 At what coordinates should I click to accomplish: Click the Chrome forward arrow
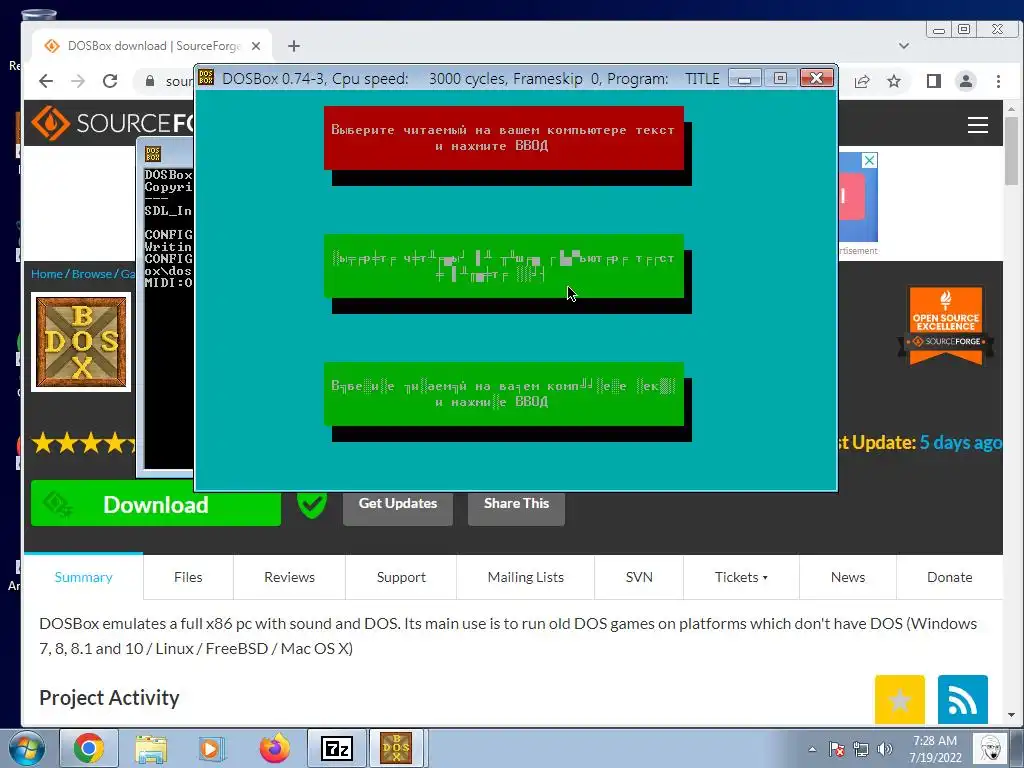(78, 81)
